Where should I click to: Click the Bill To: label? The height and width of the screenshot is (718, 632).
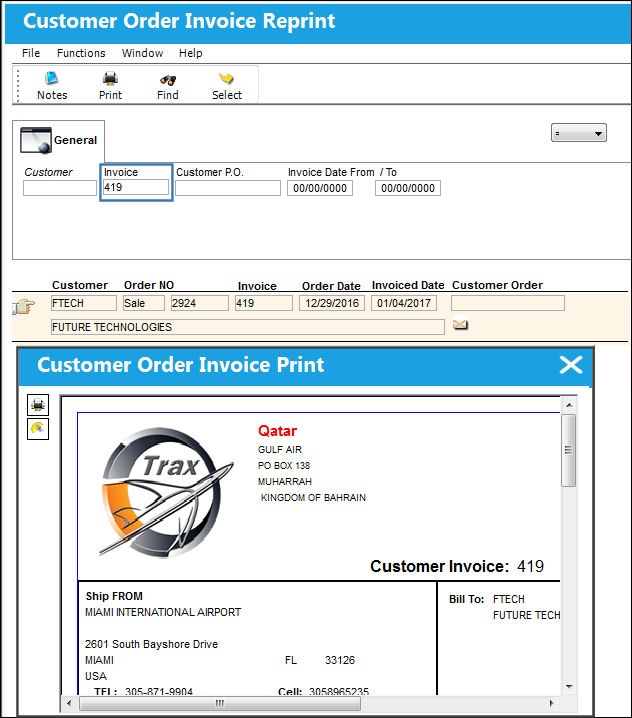466,599
